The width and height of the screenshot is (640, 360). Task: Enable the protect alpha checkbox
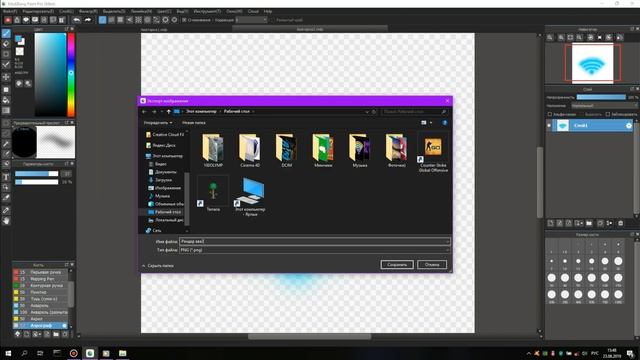point(549,114)
